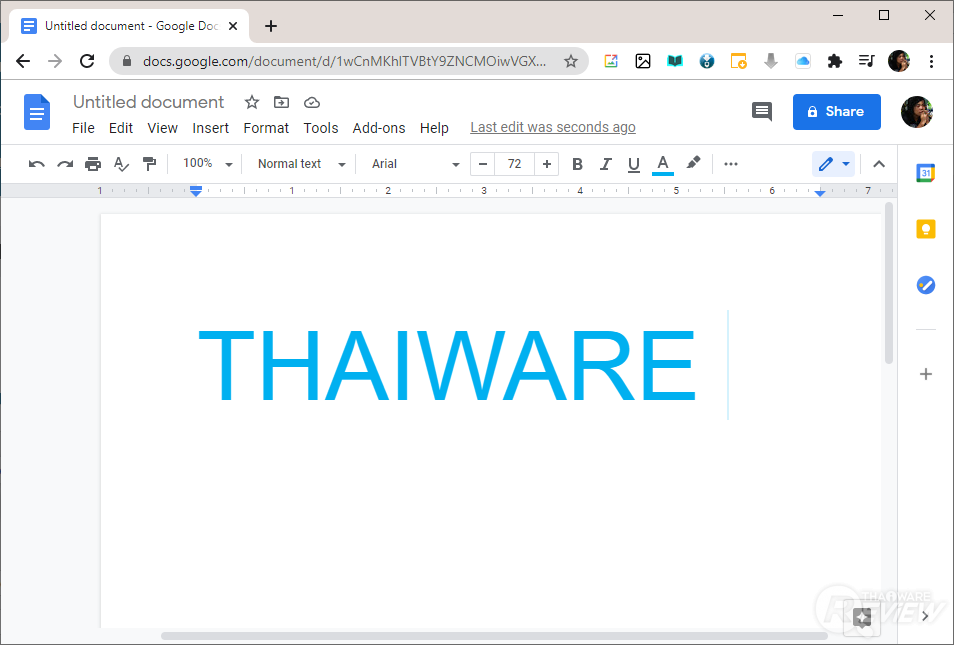Expand the 100% zoom dropdown
This screenshot has width=954, height=645.
coord(207,164)
